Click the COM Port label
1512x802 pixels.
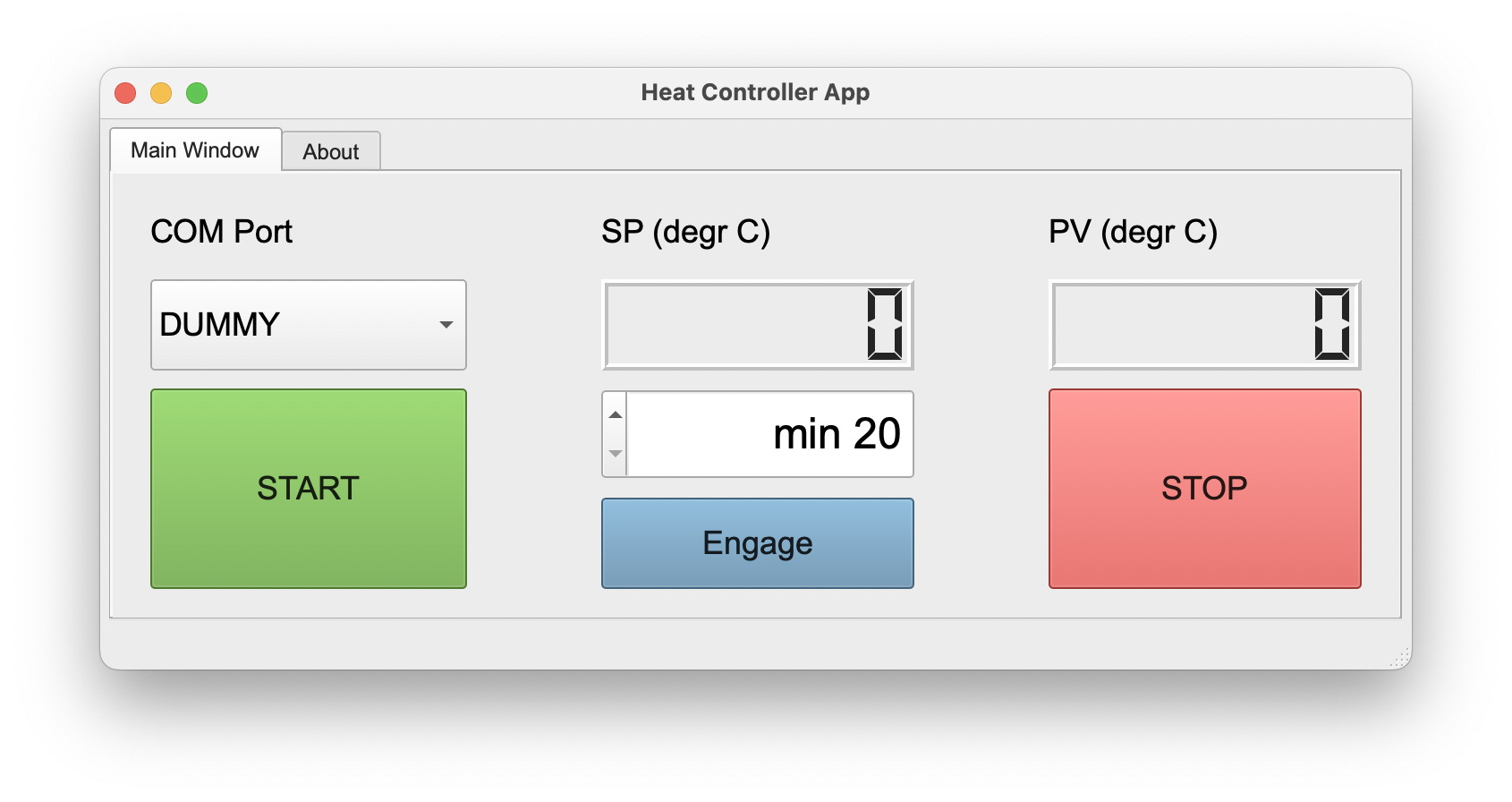coord(221,231)
